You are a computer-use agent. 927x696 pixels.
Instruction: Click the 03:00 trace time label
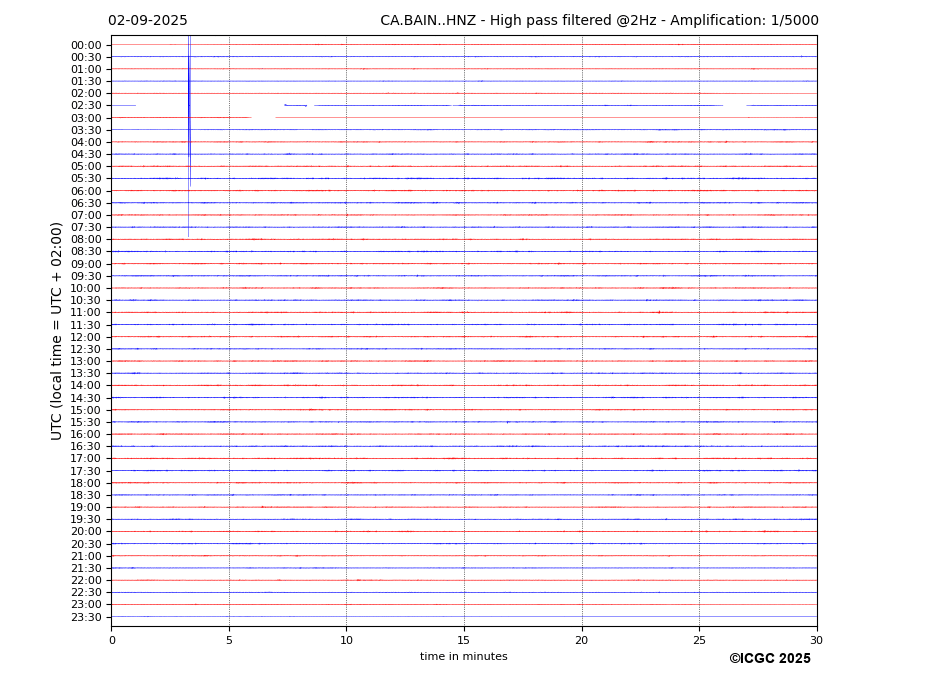(86, 118)
